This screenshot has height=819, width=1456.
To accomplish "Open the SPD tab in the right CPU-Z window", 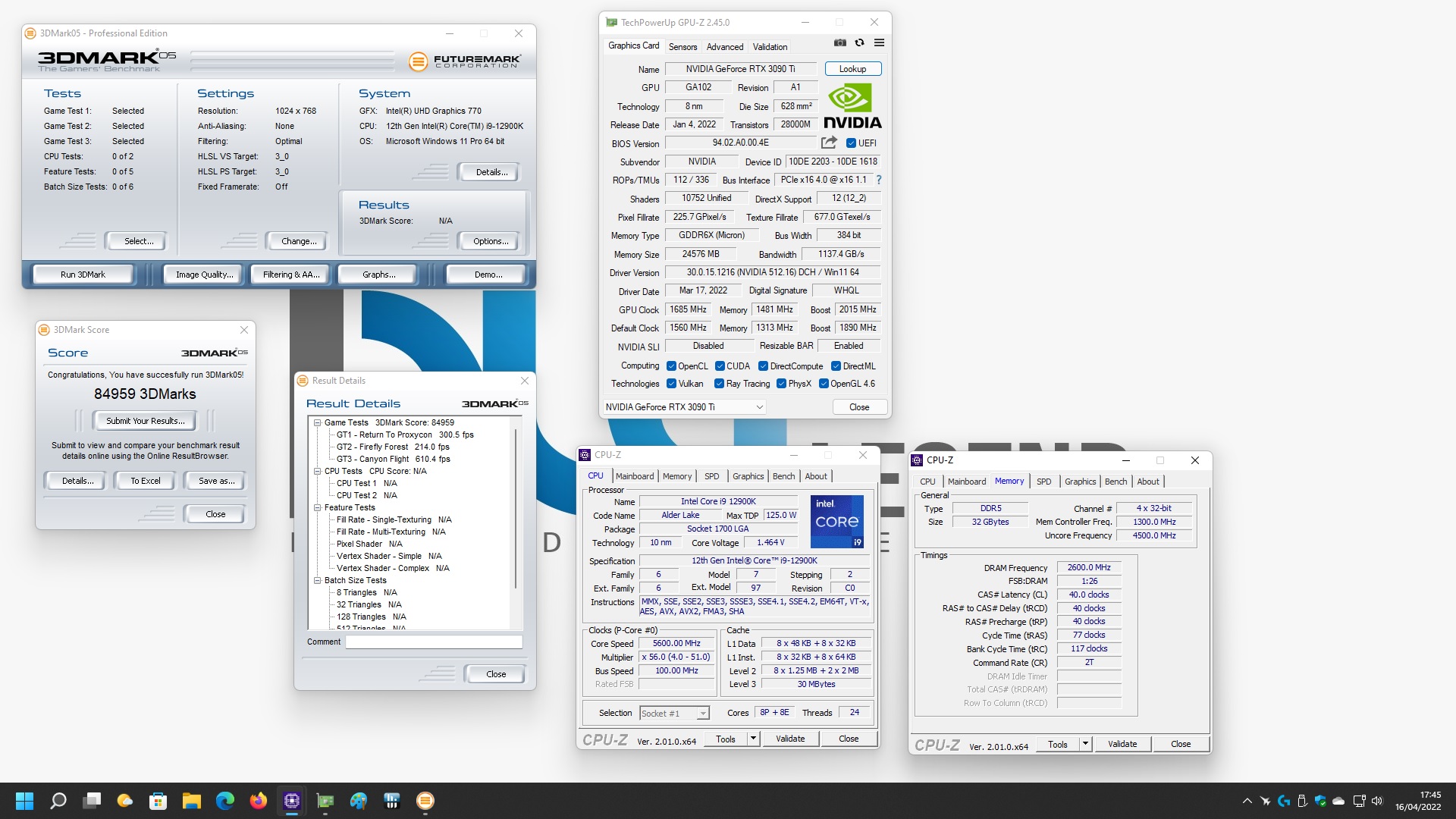I will point(1043,482).
